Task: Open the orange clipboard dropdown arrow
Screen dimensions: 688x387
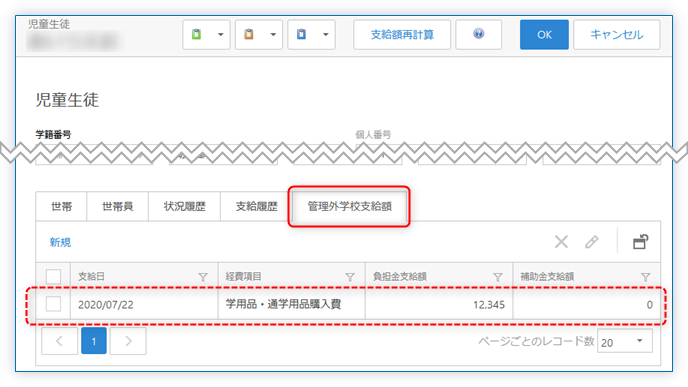Action: coord(273,34)
